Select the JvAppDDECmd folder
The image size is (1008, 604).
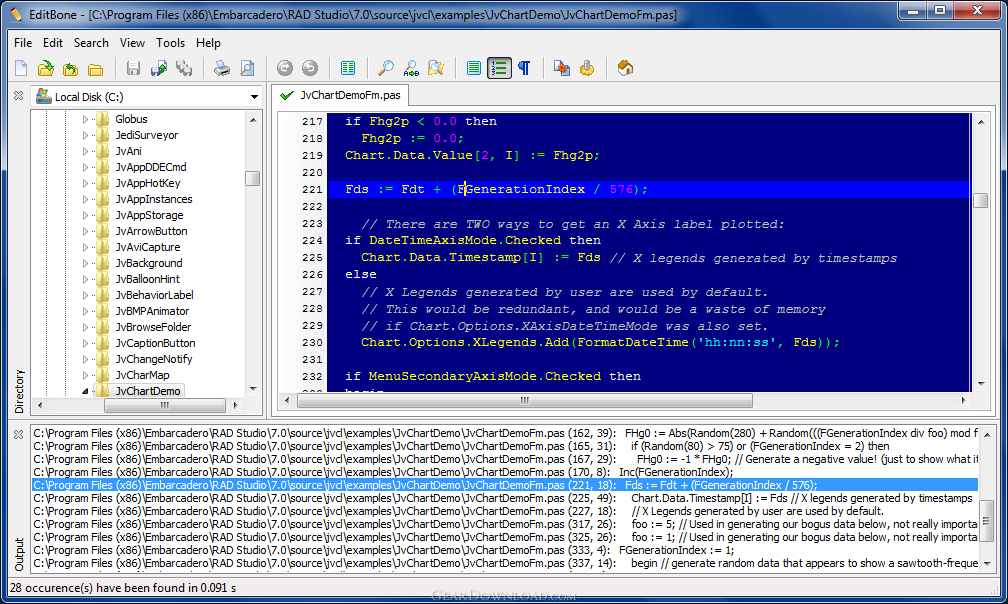(150, 167)
